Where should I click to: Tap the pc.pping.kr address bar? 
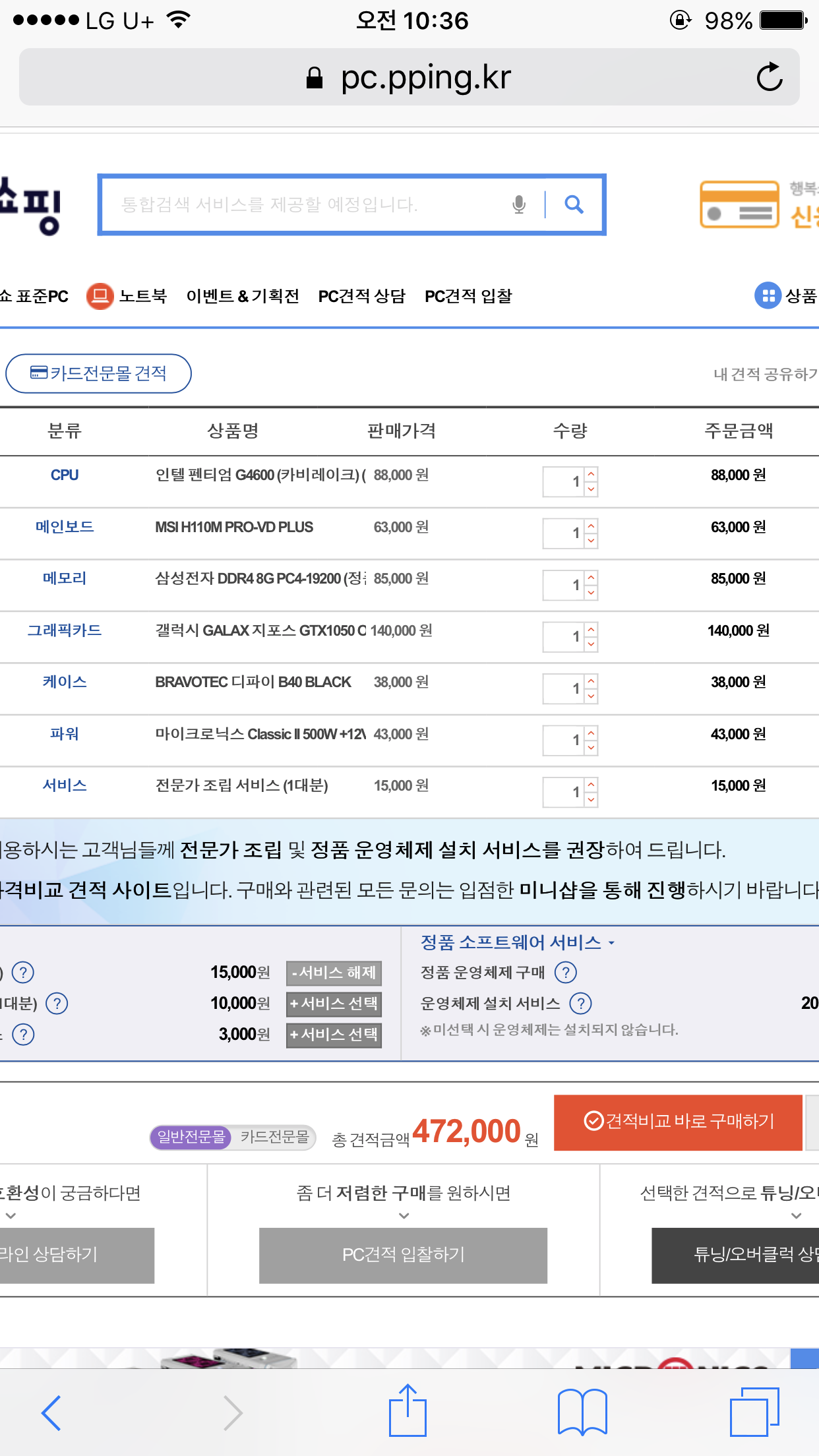(x=409, y=77)
